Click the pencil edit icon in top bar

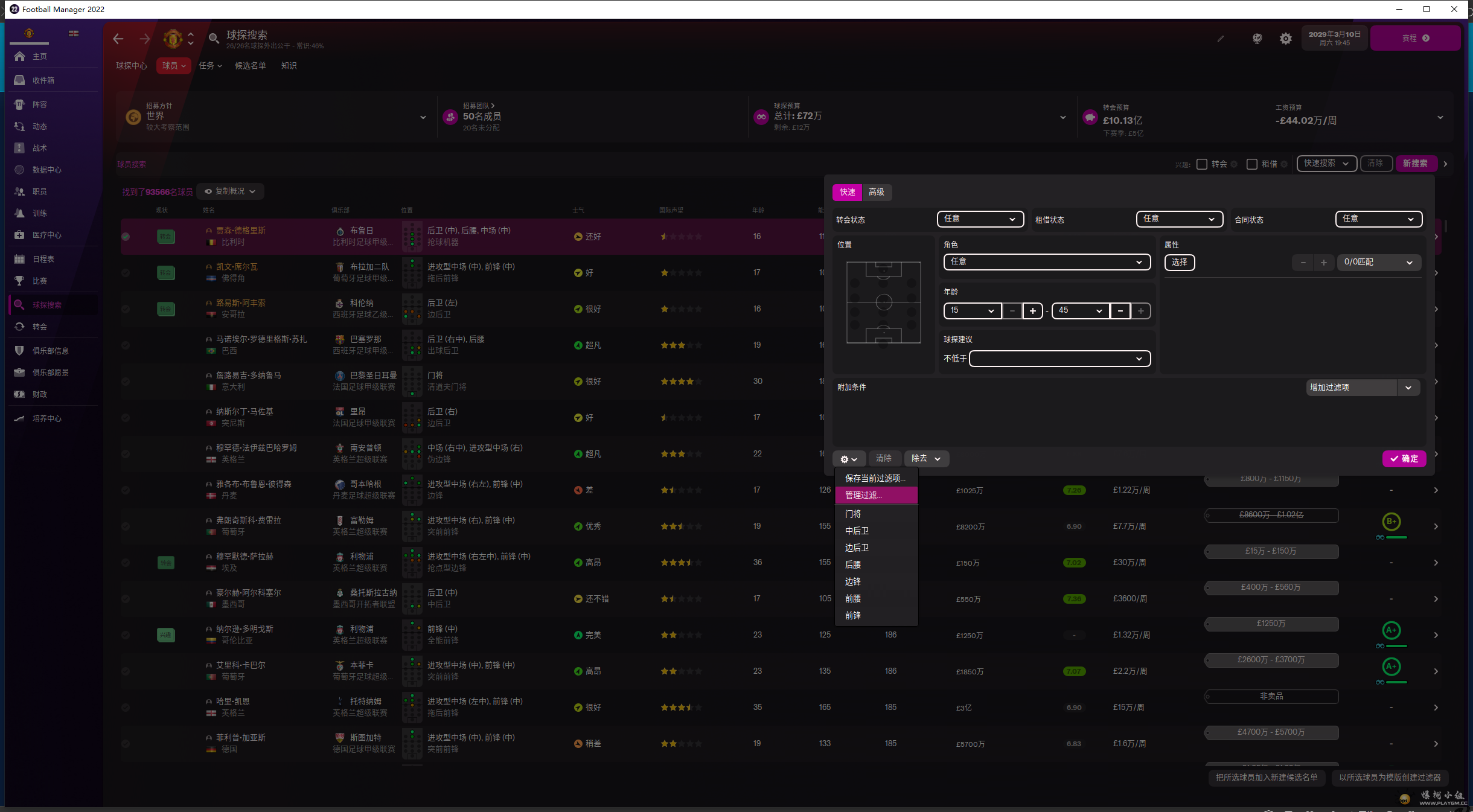coord(1221,39)
